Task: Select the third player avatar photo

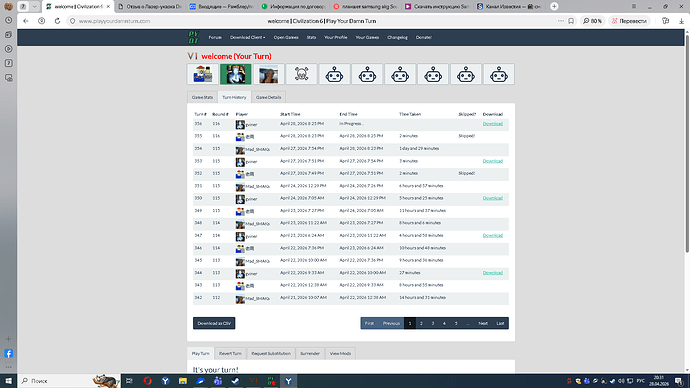Action: (x=269, y=74)
